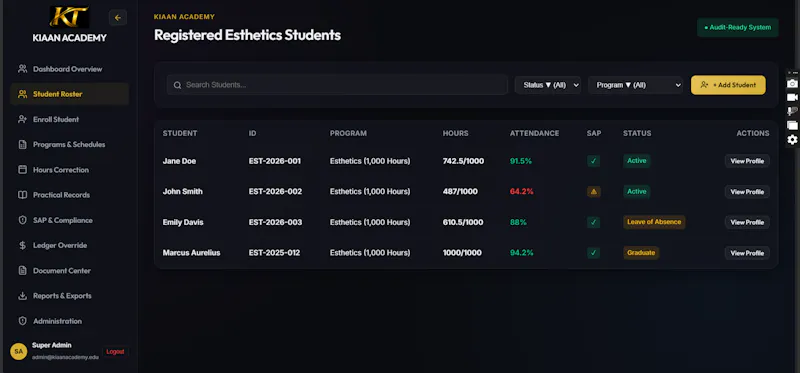Click ID EST-2025-012
The width and height of the screenshot is (800, 373).
274,253
